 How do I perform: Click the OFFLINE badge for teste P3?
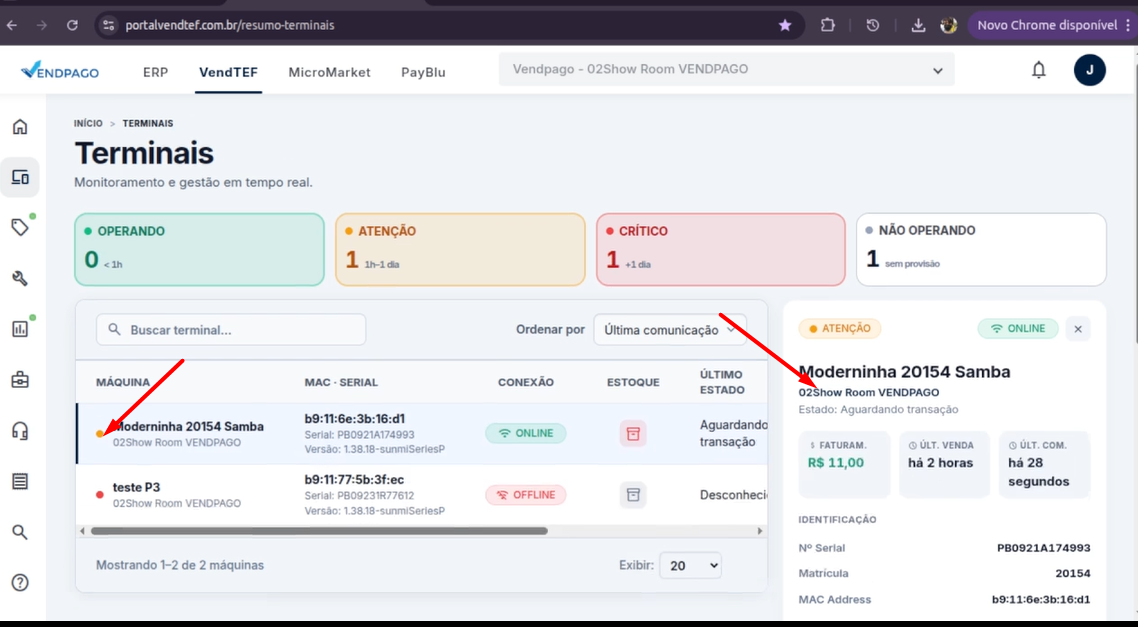525,495
